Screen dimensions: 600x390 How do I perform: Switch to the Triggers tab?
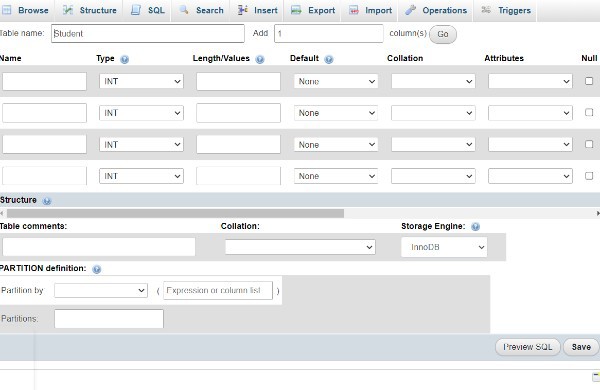[x=506, y=10]
